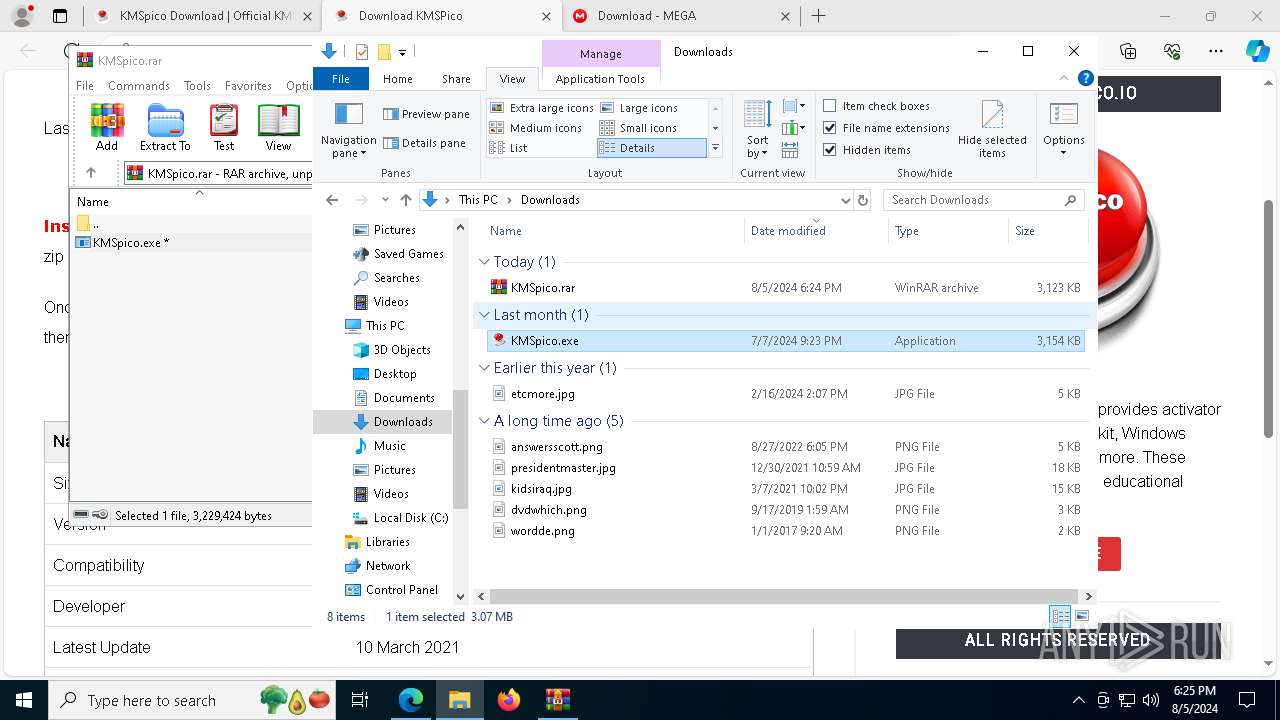Viewport: 1280px width, 720px height.
Task: Open the File tab in Explorer
Action: (341, 79)
